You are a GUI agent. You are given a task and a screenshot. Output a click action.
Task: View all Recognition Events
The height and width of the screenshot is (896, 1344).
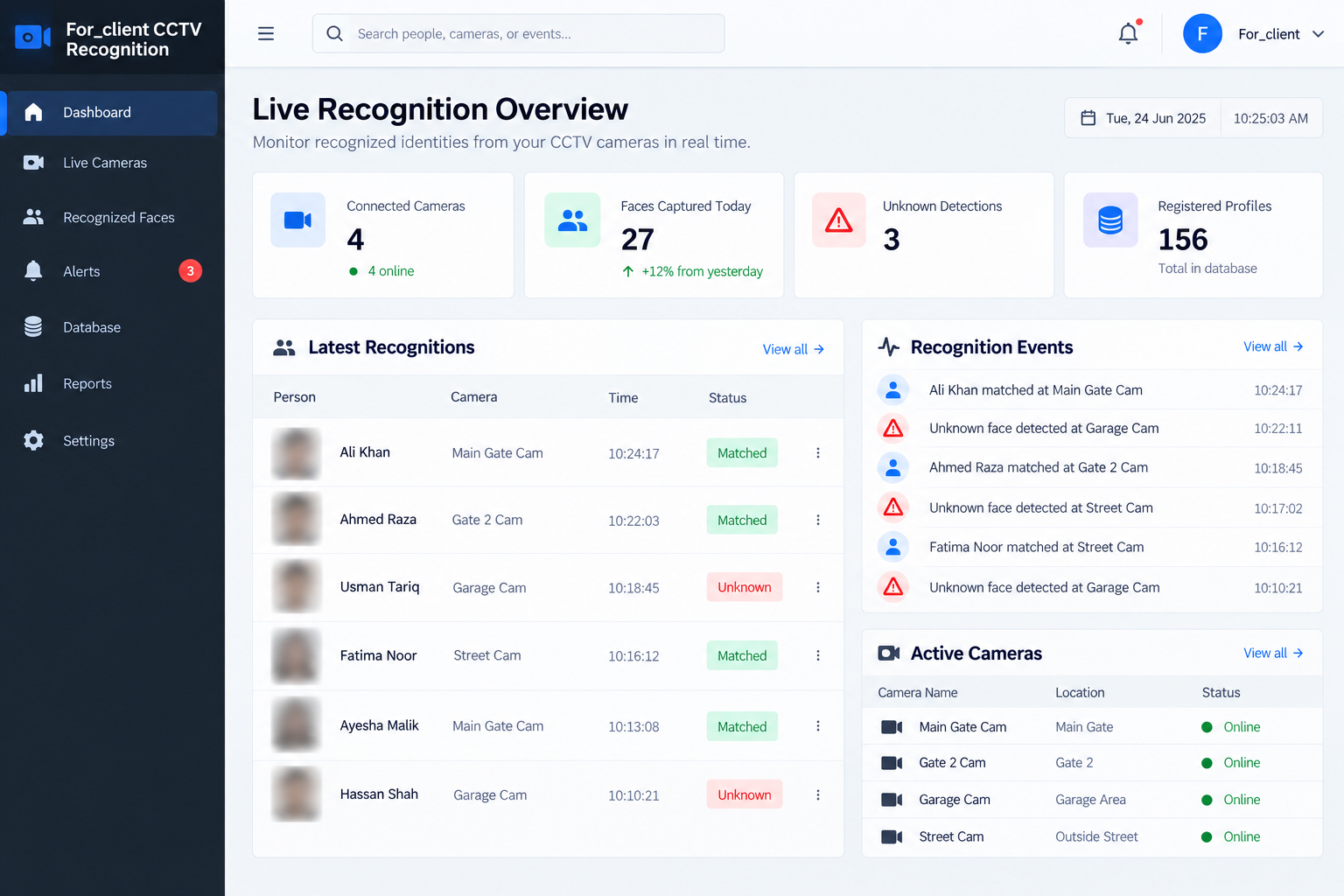[x=1273, y=346]
